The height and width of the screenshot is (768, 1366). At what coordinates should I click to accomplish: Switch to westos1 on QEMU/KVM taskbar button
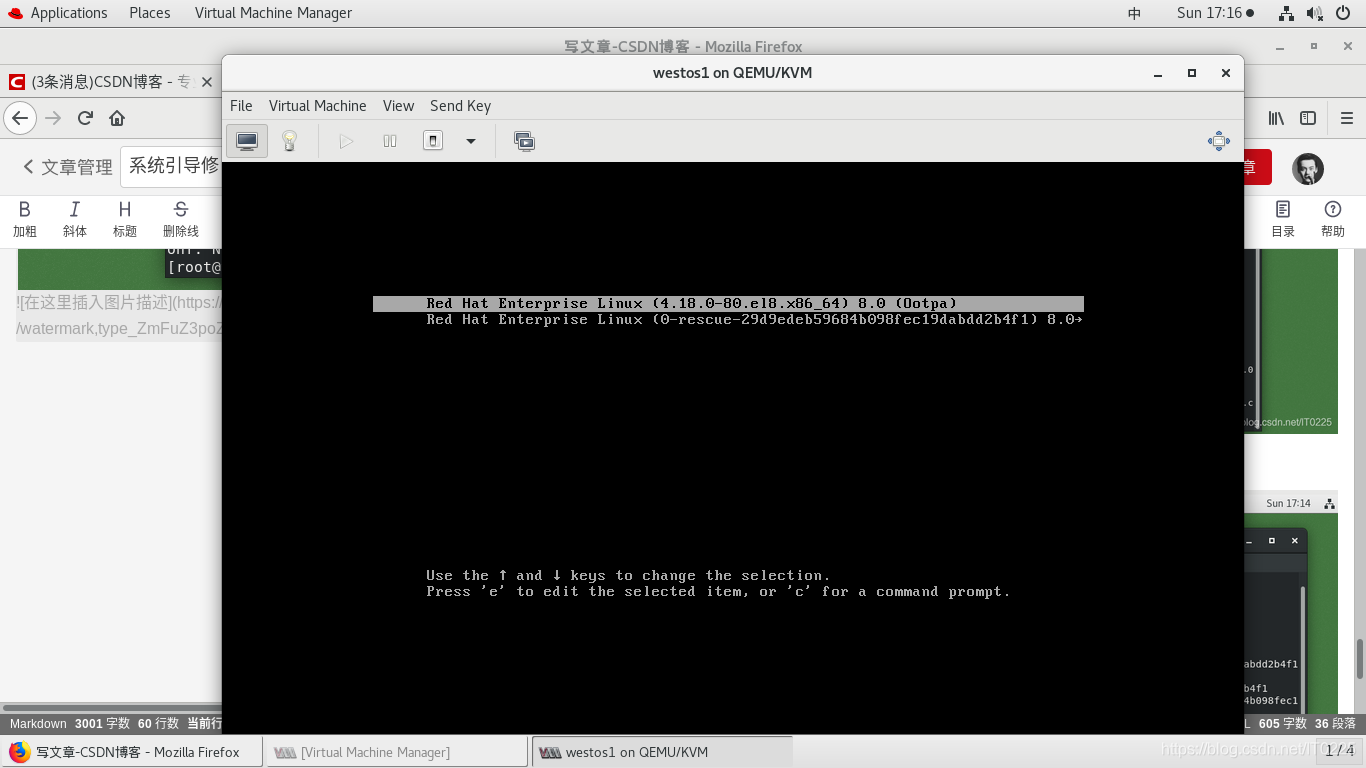[x=662, y=752]
